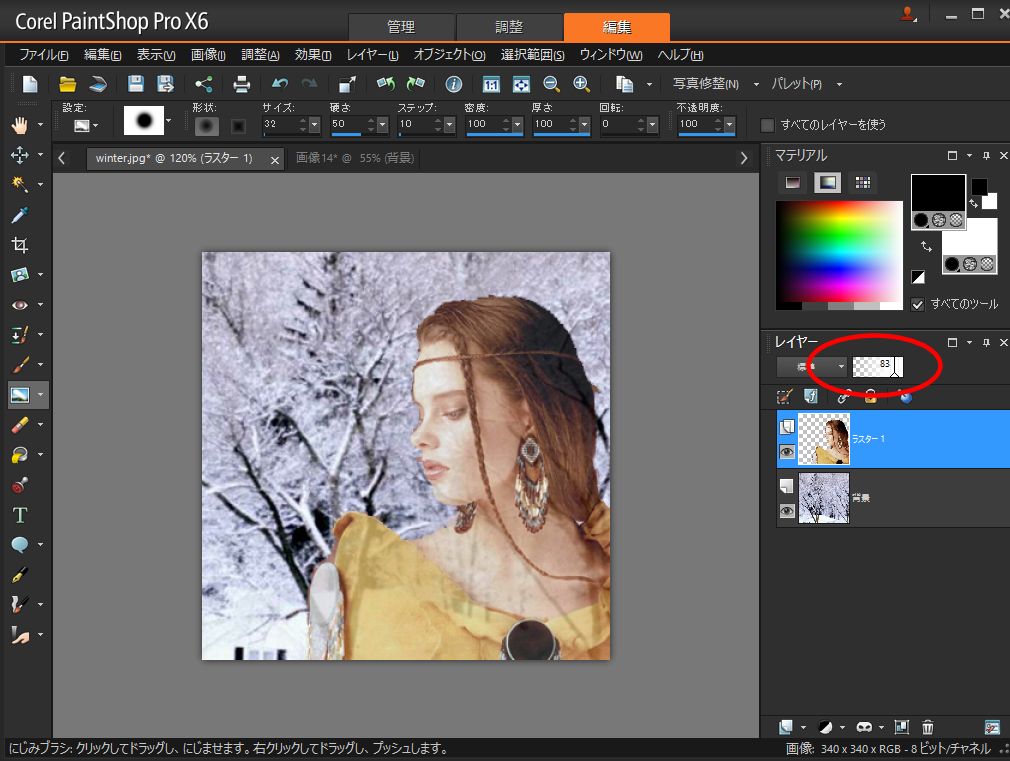Switch Materials to the Swatches tab
1010x761 pixels.
(863, 183)
